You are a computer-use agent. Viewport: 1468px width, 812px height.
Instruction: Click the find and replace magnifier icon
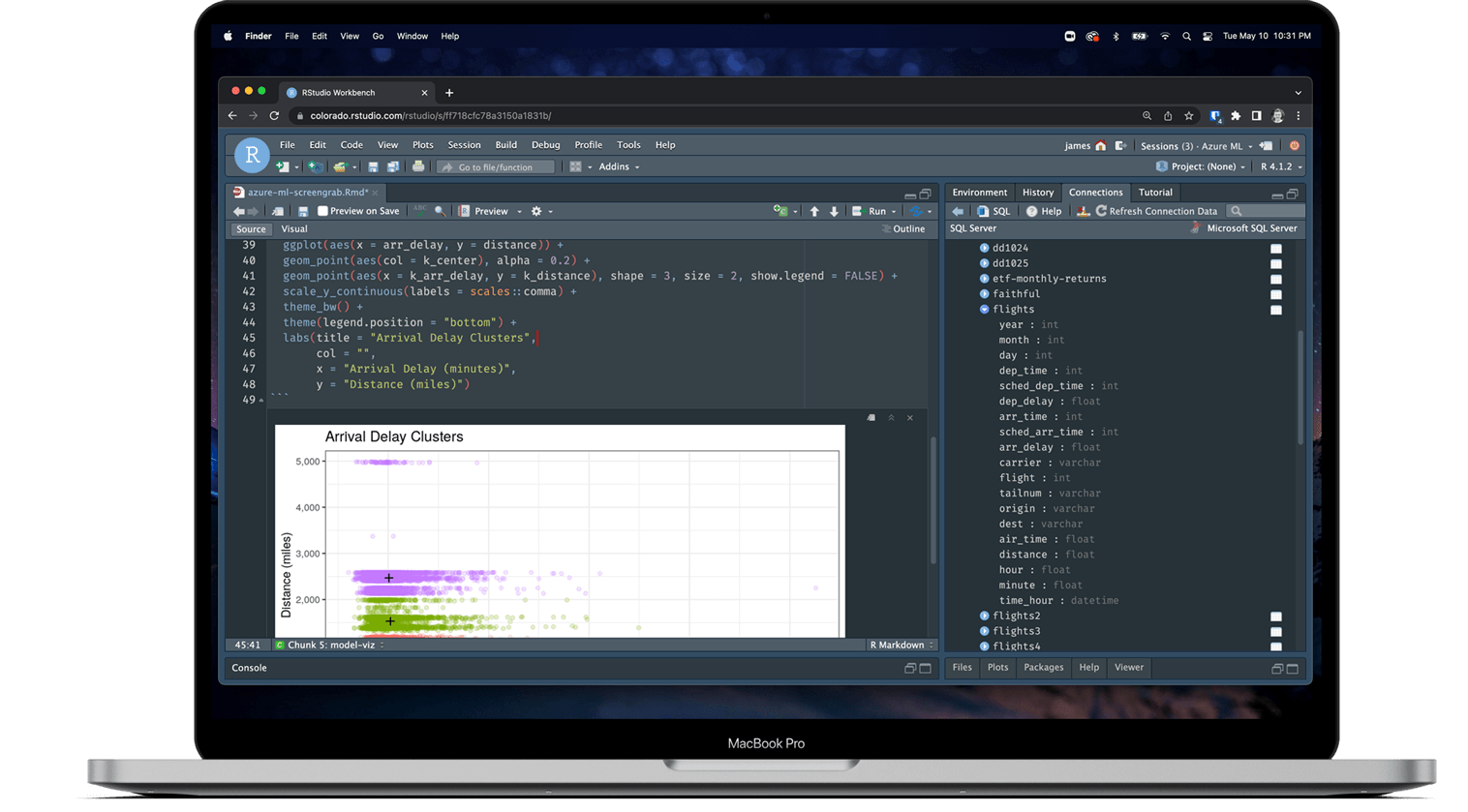[x=440, y=211]
